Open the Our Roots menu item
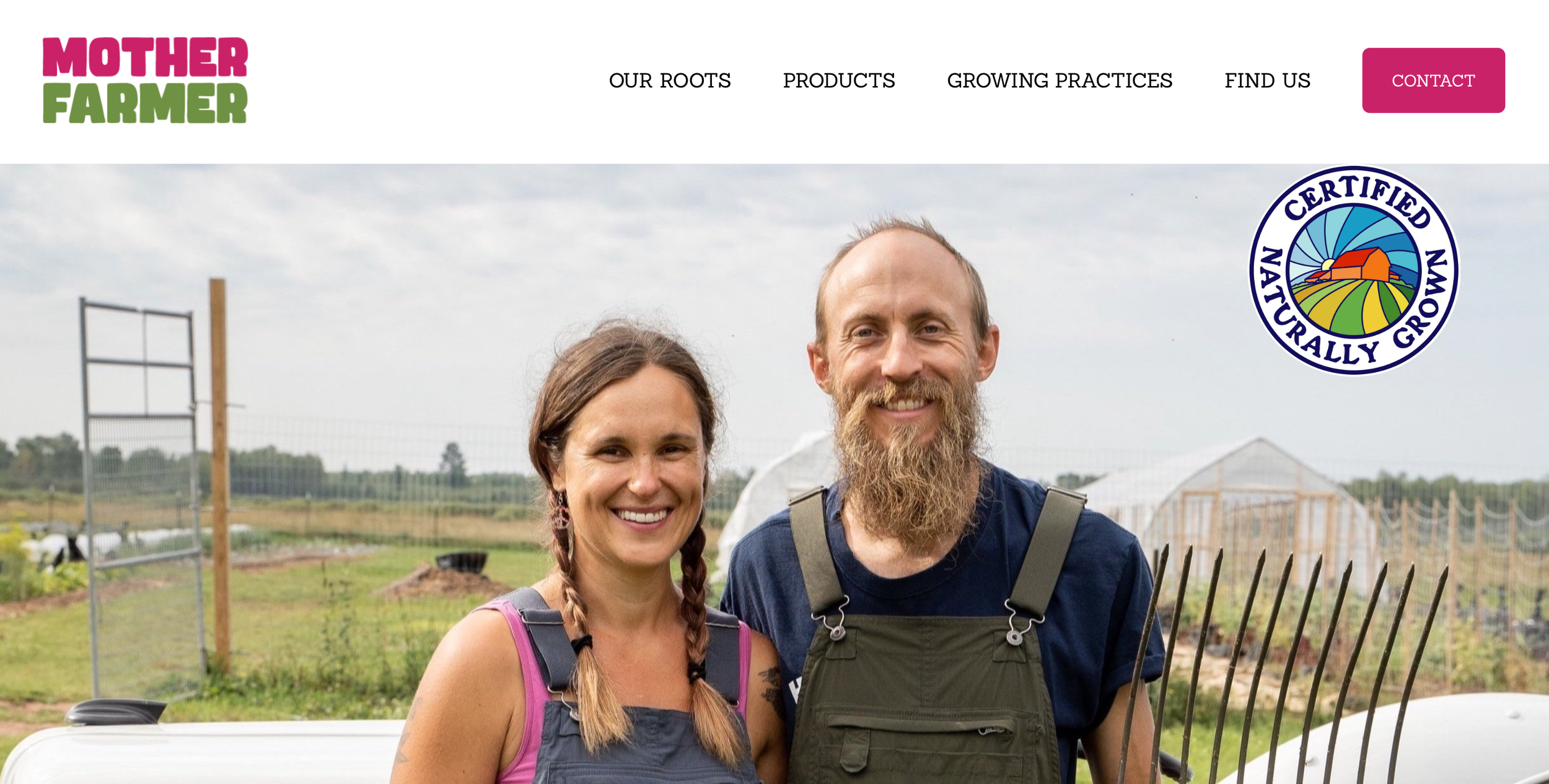Viewport: 1549px width, 784px height. [x=670, y=81]
